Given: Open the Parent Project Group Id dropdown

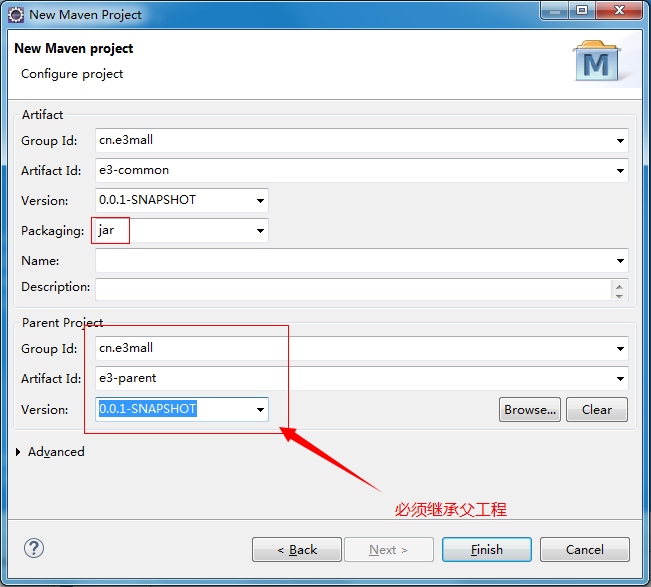Looking at the screenshot, I should click(620, 349).
